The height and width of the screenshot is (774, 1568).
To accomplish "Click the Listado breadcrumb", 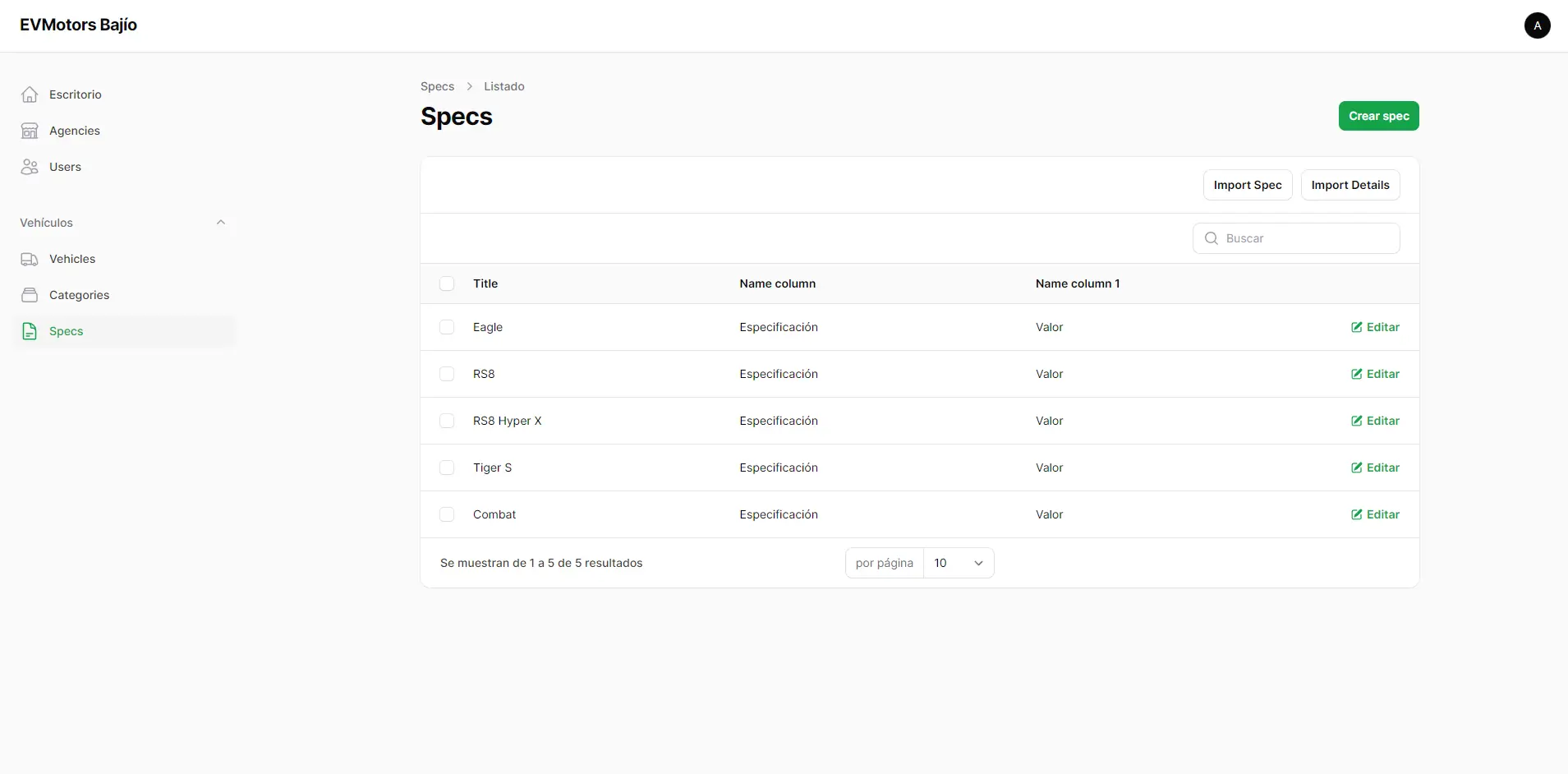I will point(504,86).
